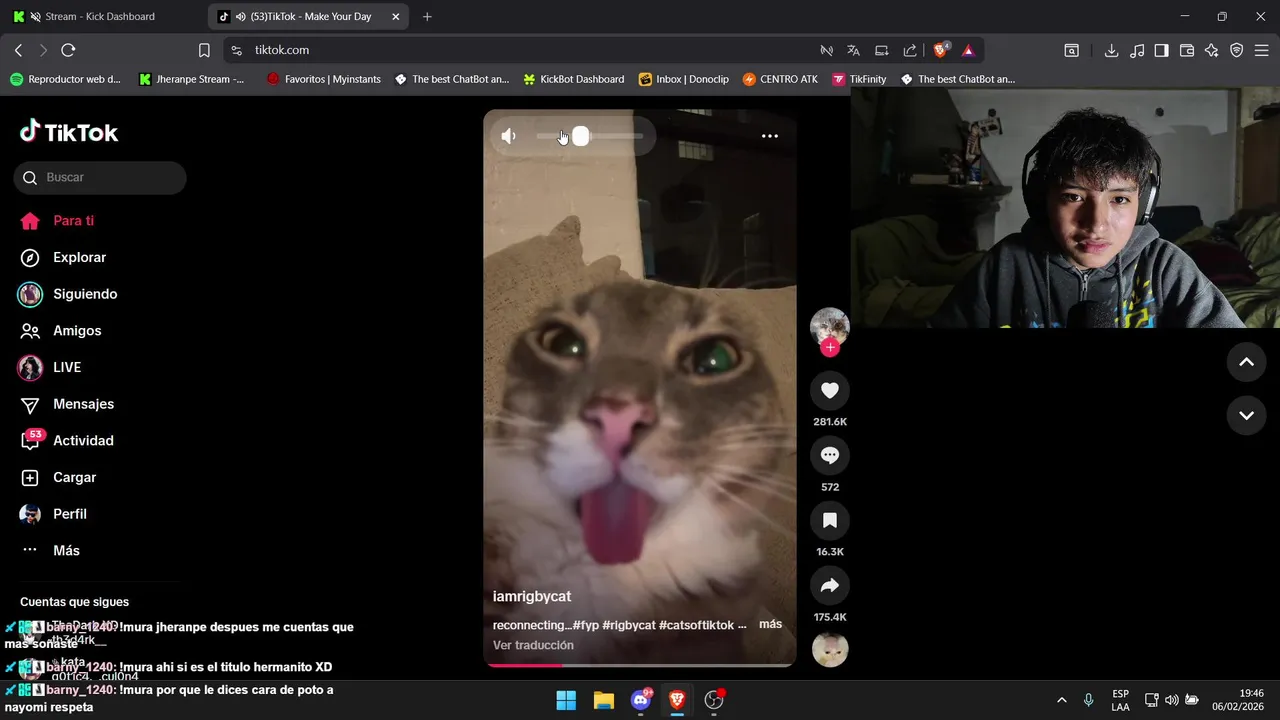Open the Leo AI sparkle icon

point(1211,50)
